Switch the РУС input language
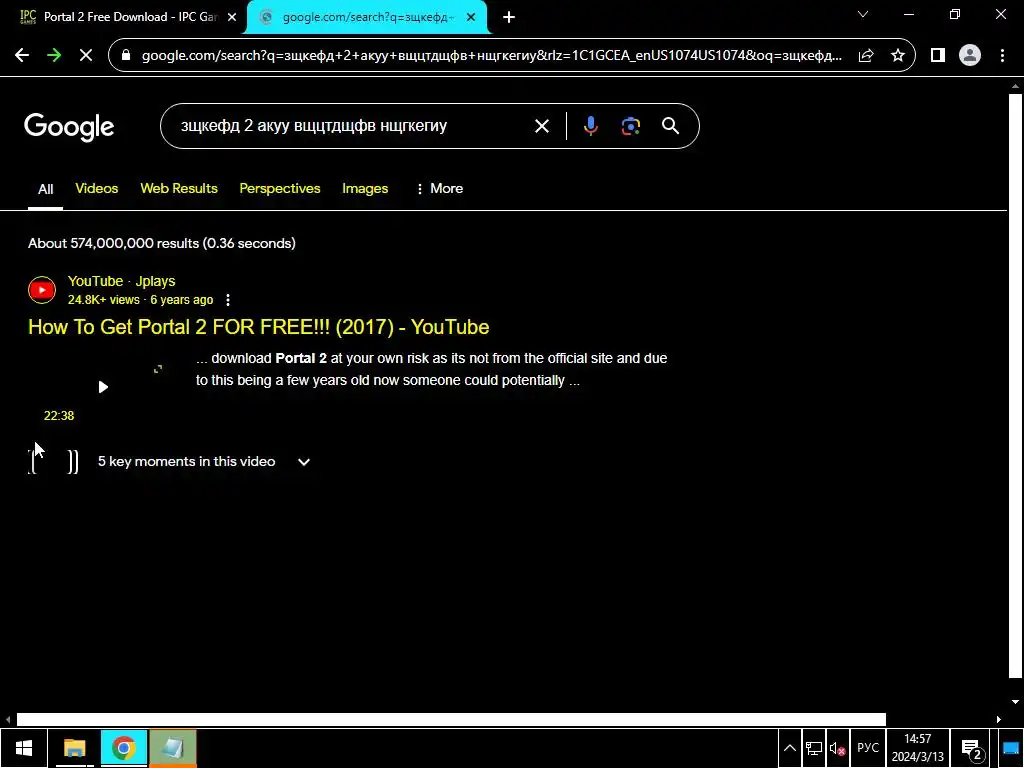The width and height of the screenshot is (1024, 768). (868, 748)
